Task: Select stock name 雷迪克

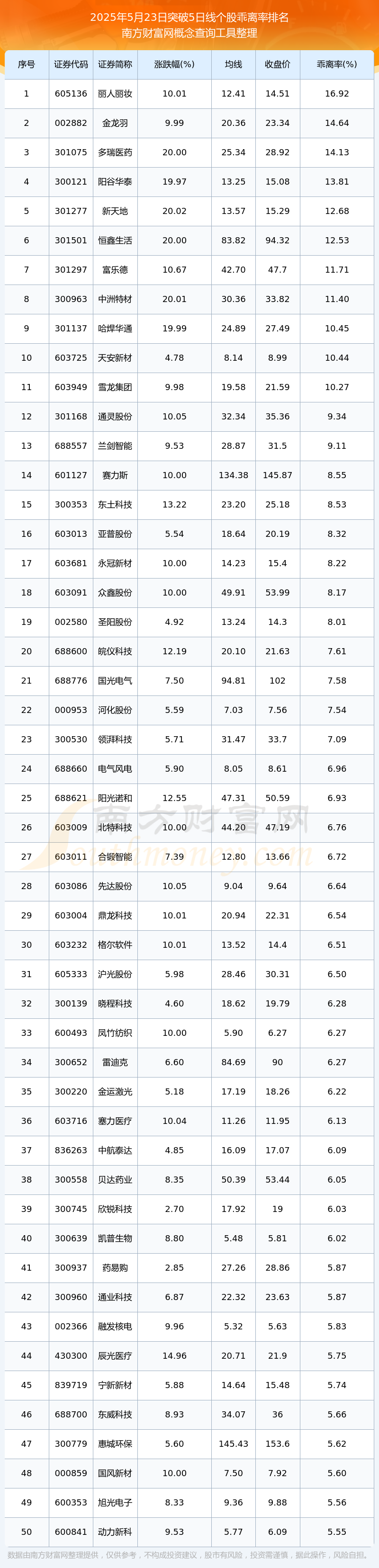Action: click(x=115, y=1062)
